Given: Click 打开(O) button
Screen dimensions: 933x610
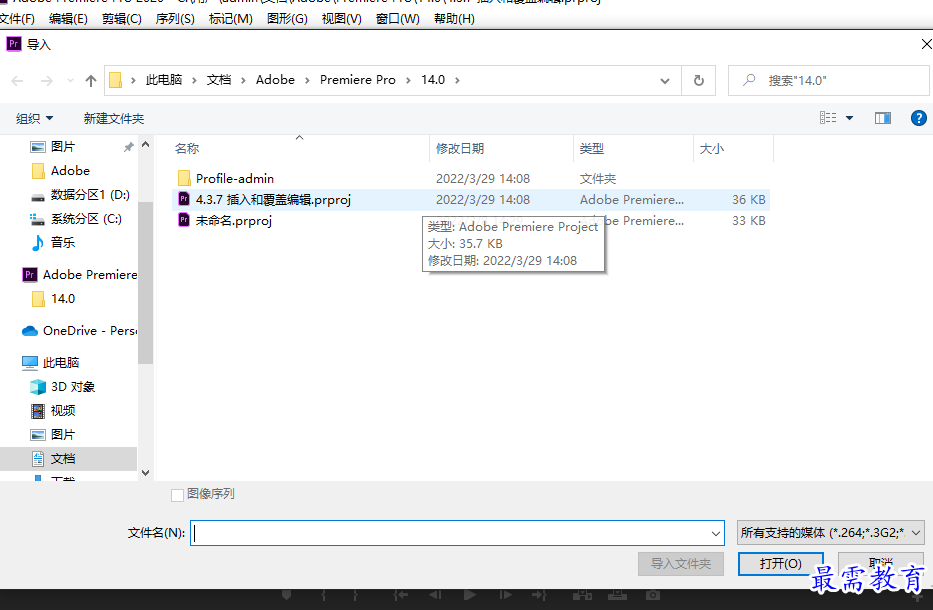Looking at the screenshot, I should (780, 564).
